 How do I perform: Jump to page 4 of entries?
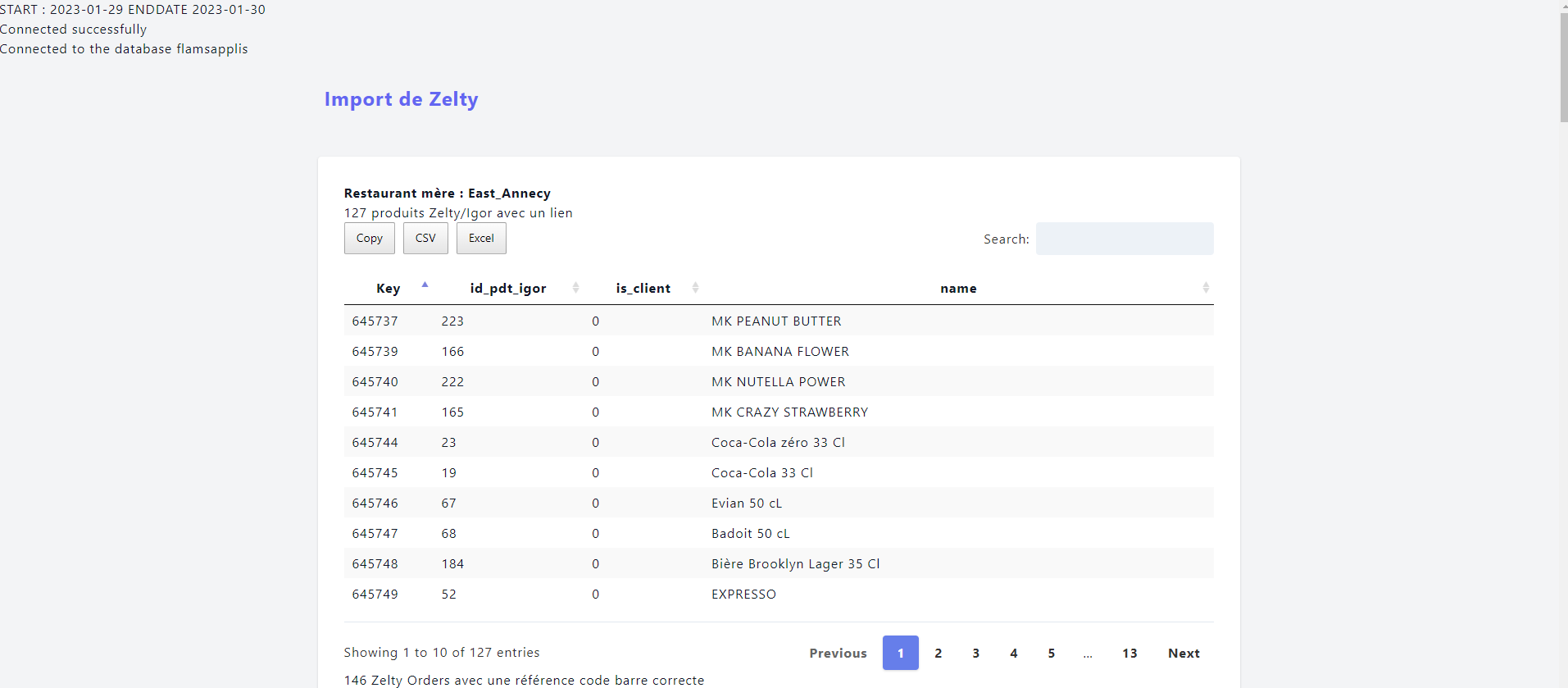(1013, 654)
